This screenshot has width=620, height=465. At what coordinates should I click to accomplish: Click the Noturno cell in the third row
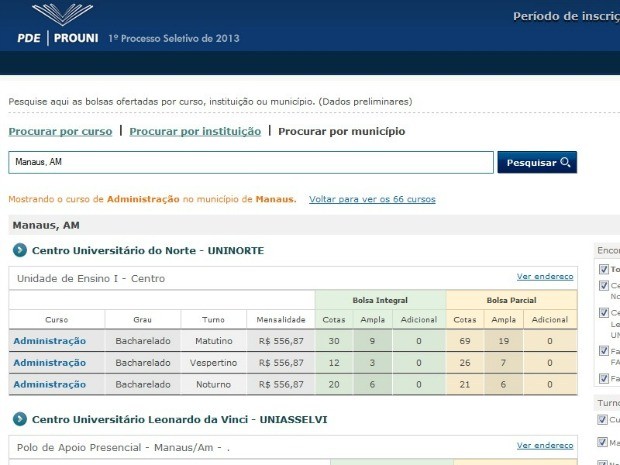(214, 384)
